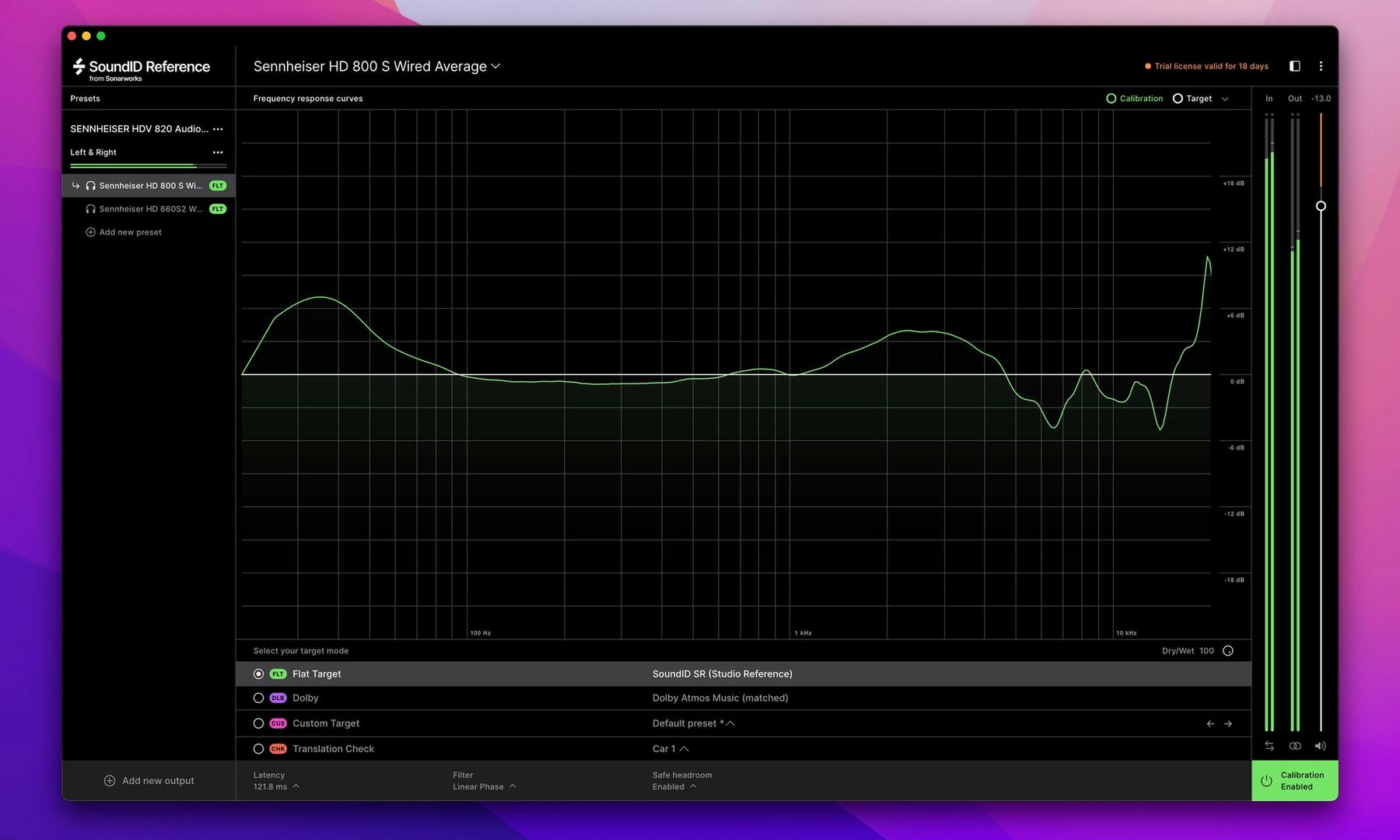1400x840 pixels.
Task: Adjust the output volume slider handle
Action: 1321,206
